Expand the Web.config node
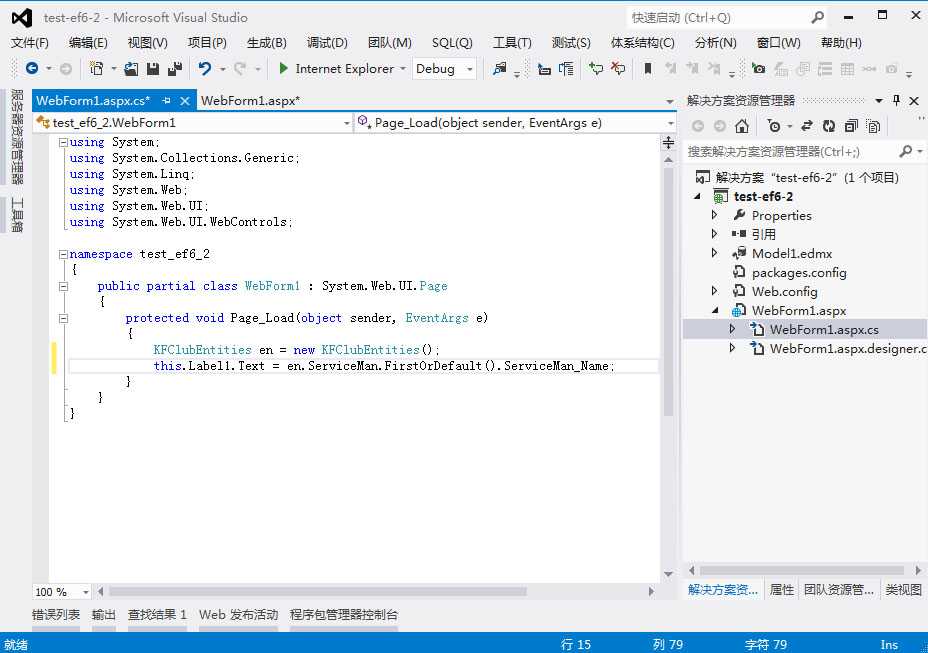 pyautogui.click(x=714, y=291)
